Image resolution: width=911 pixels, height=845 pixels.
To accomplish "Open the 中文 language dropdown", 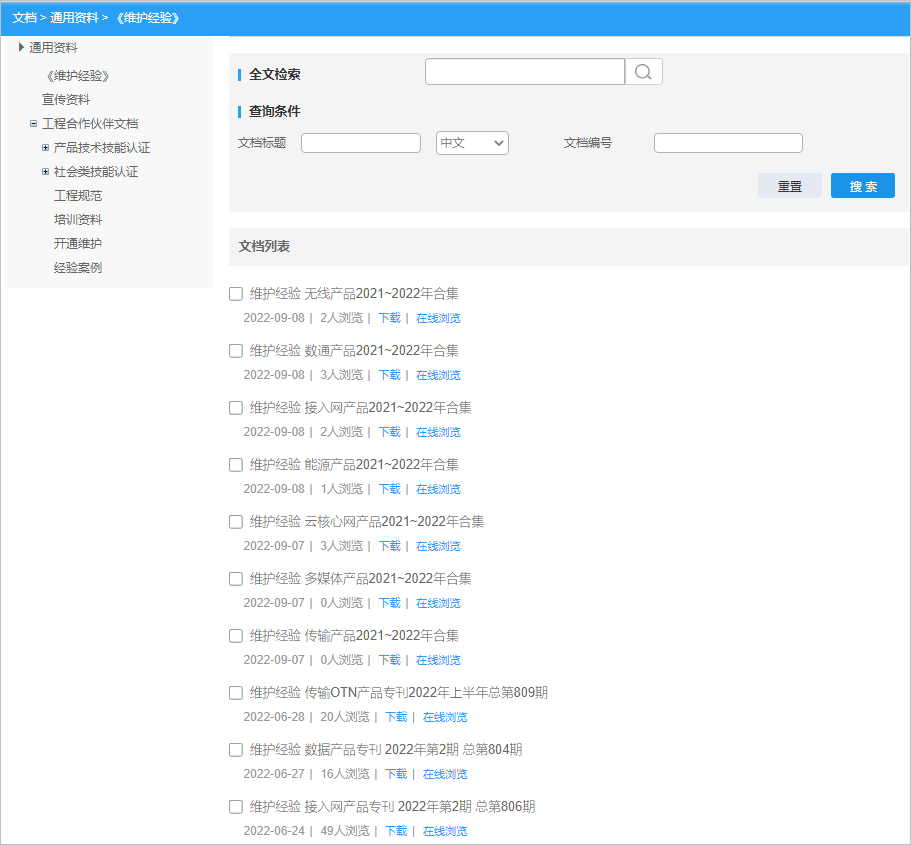I will click(472, 143).
